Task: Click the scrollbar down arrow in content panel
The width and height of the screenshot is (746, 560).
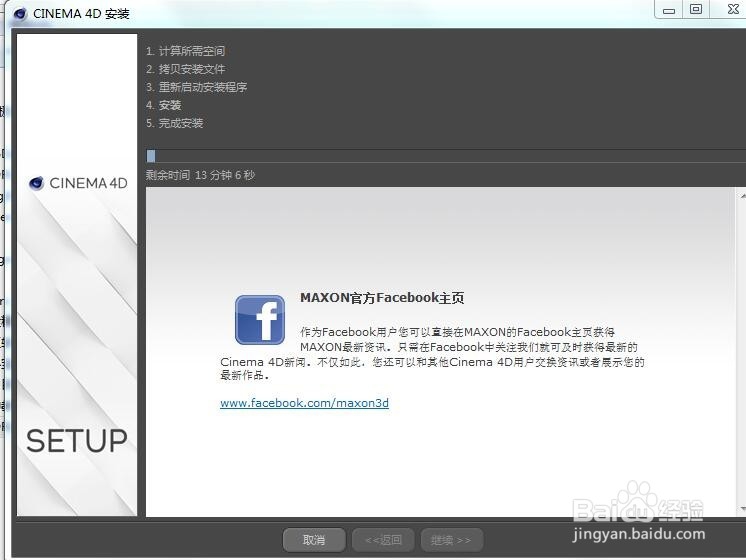Action: (x=742, y=509)
